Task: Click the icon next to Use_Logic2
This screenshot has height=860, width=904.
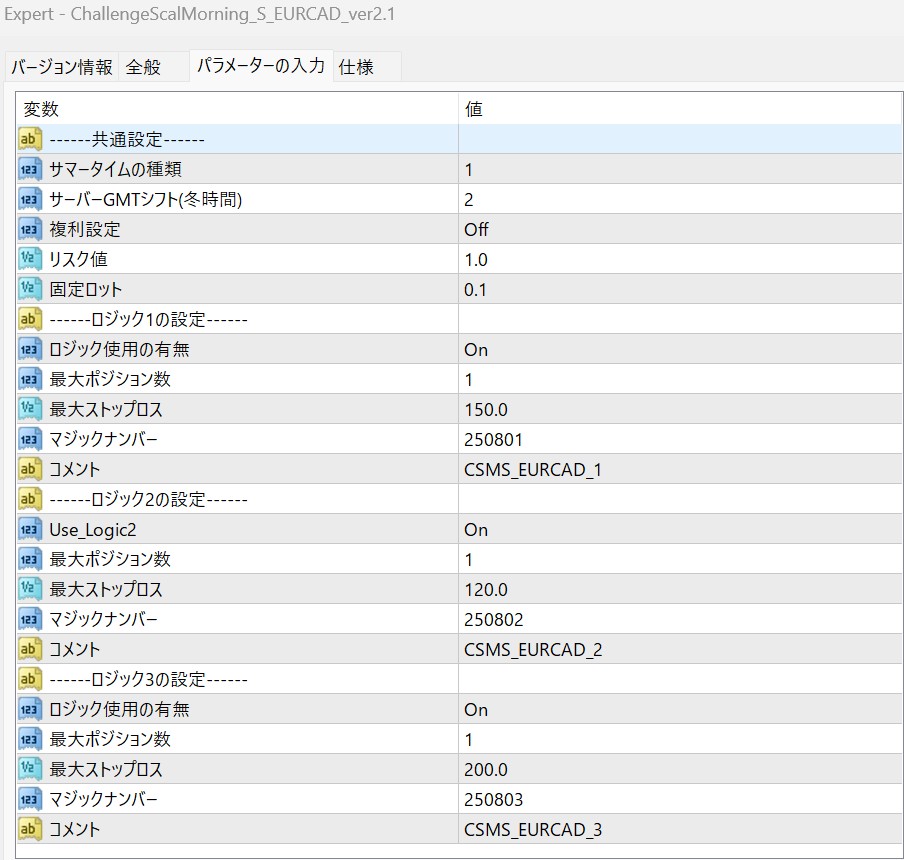Action: [x=30, y=529]
